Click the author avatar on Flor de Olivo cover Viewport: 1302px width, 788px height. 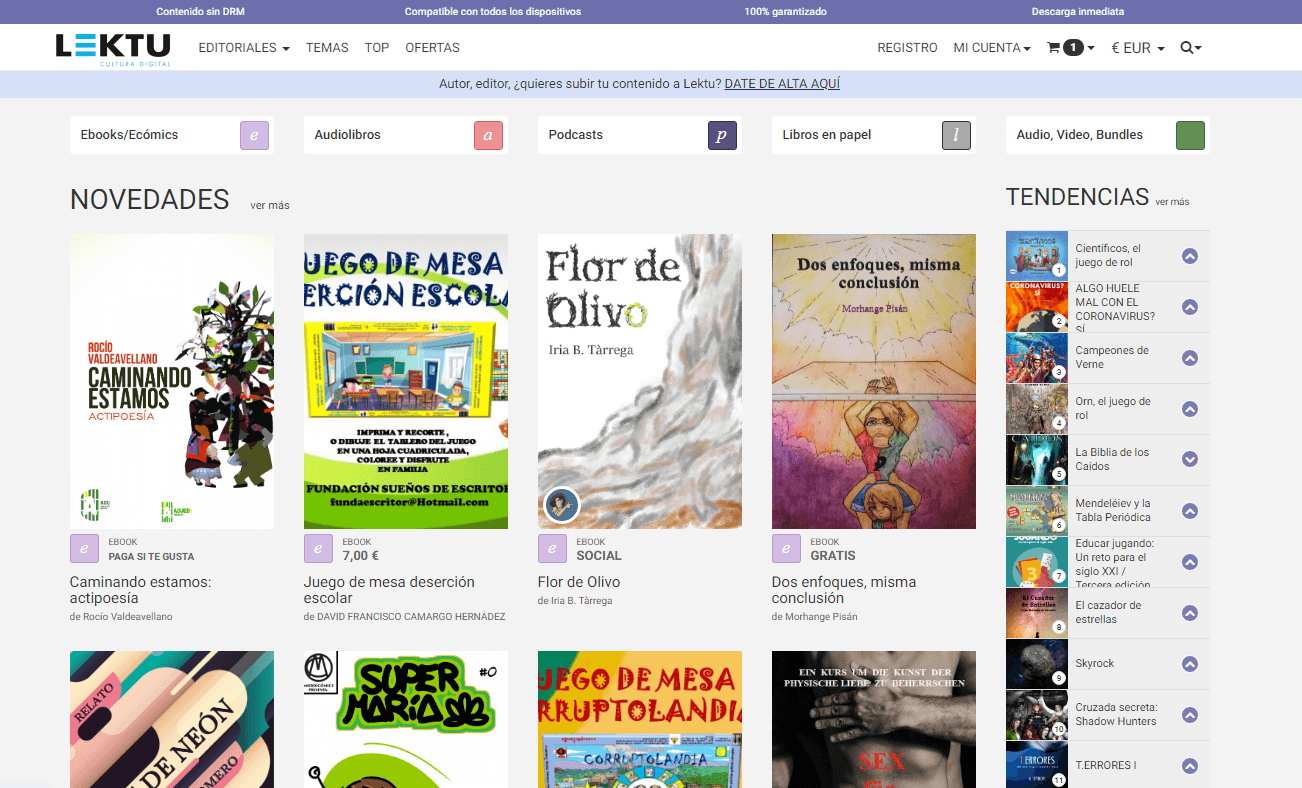[x=561, y=505]
